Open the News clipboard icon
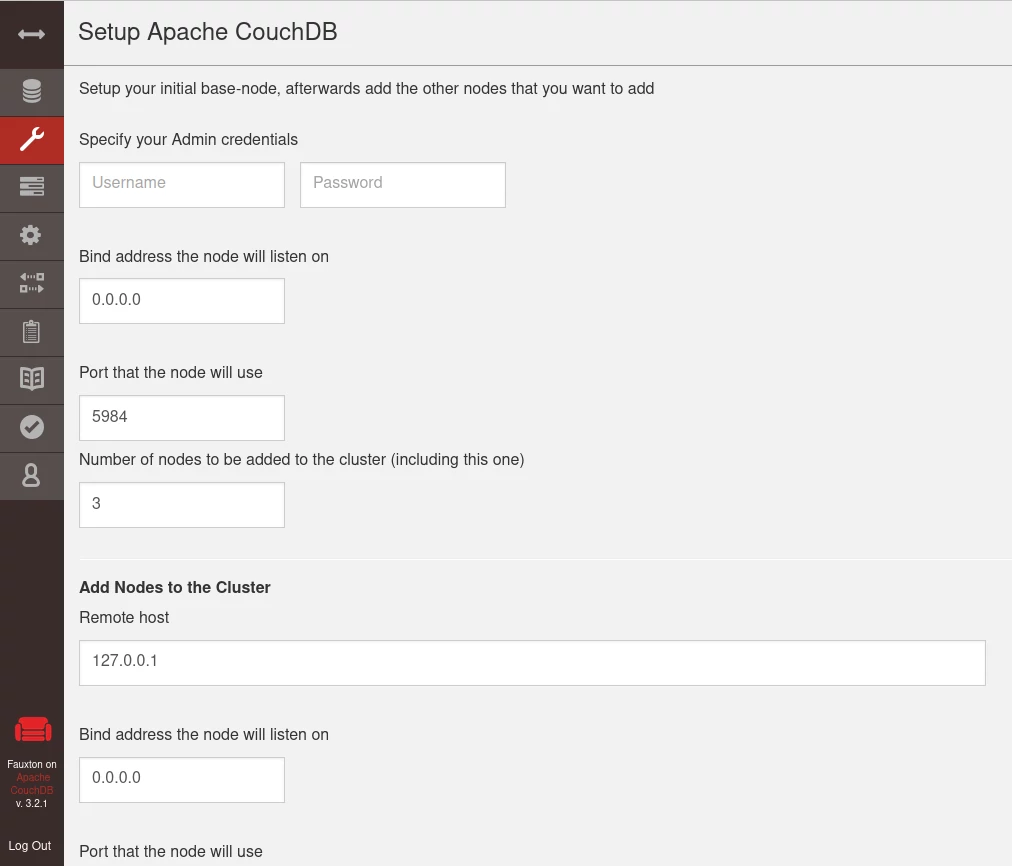 point(31,331)
